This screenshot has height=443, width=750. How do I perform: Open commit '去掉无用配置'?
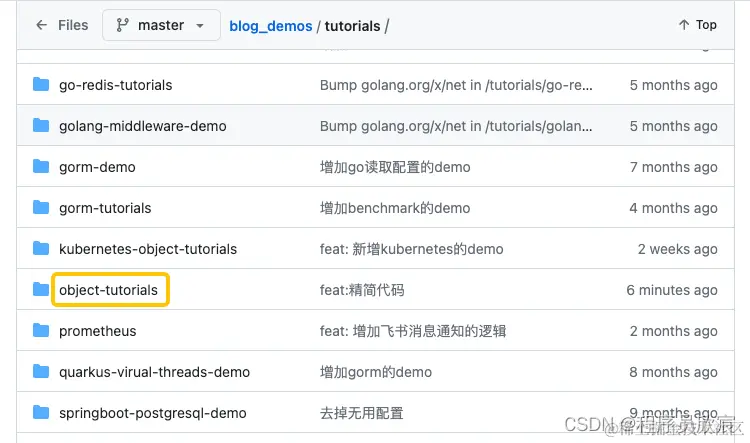[x=362, y=413]
